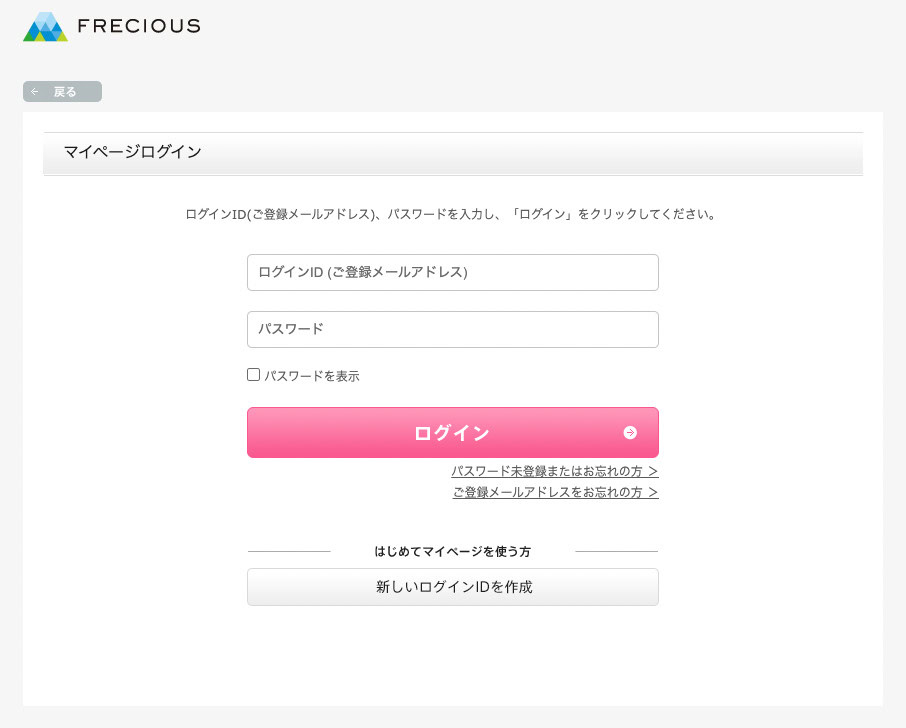Open the ご登録メールアドレスをお忘れの方 link

click(547, 492)
